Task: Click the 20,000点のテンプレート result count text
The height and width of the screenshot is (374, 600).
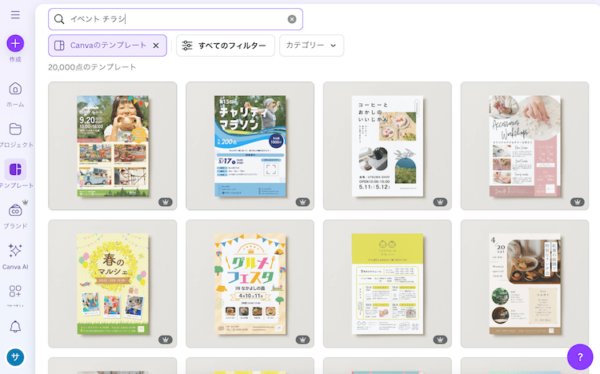Action: (92, 67)
